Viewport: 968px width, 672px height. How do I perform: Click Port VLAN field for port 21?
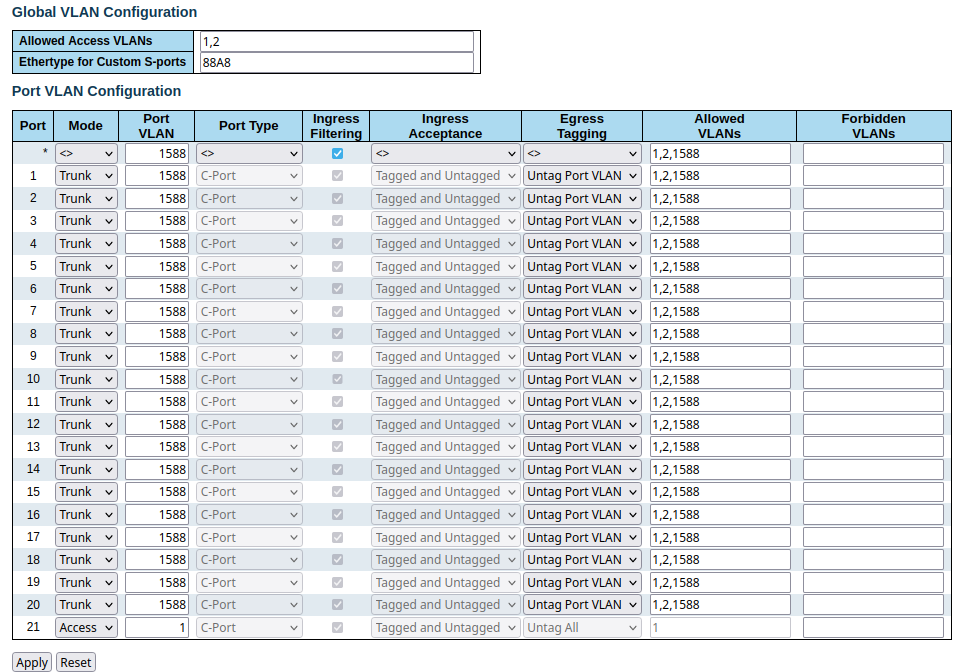coord(157,628)
